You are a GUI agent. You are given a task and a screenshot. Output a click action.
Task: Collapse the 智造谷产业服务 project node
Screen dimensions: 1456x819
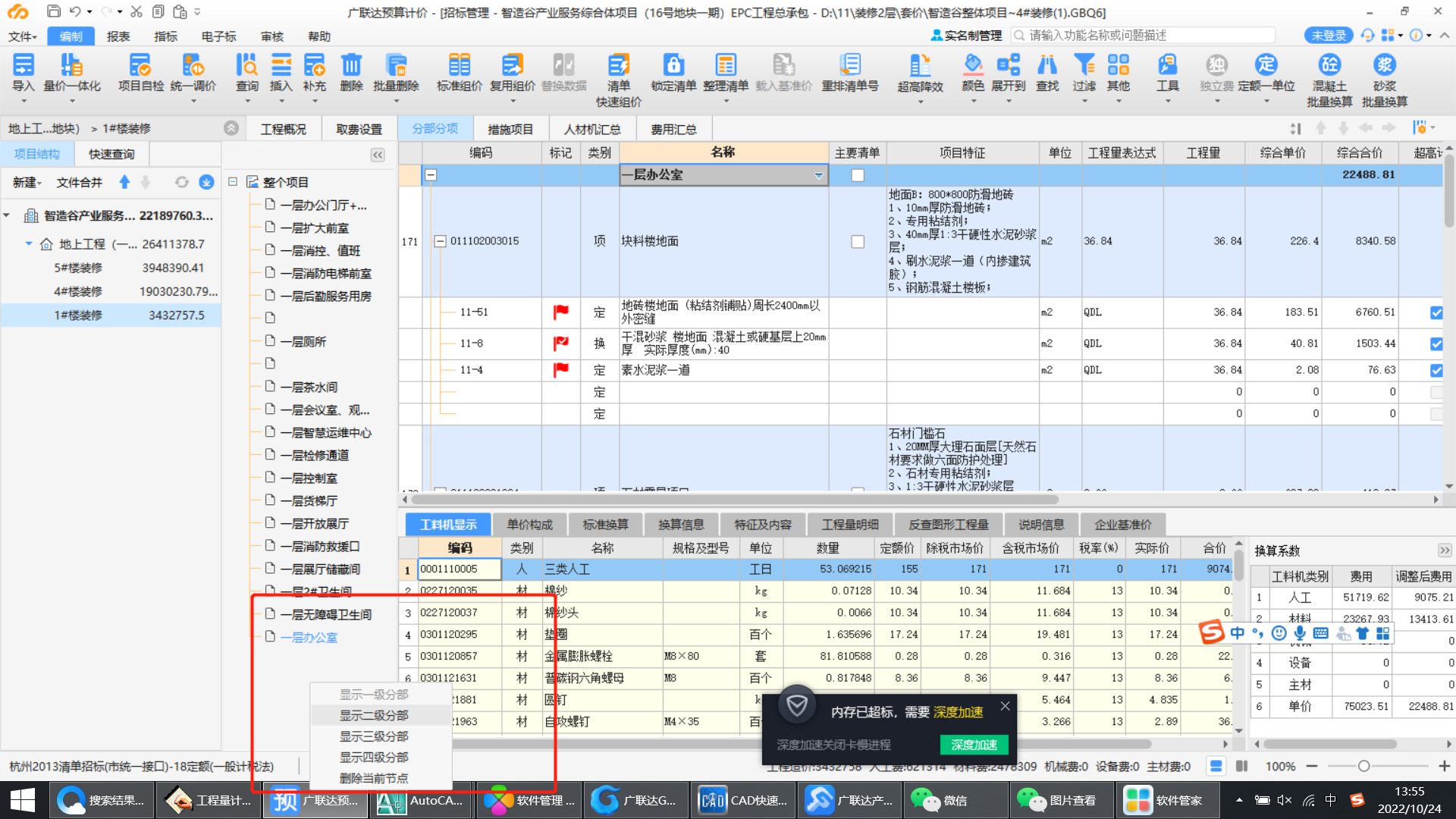click(x=7, y=215)
